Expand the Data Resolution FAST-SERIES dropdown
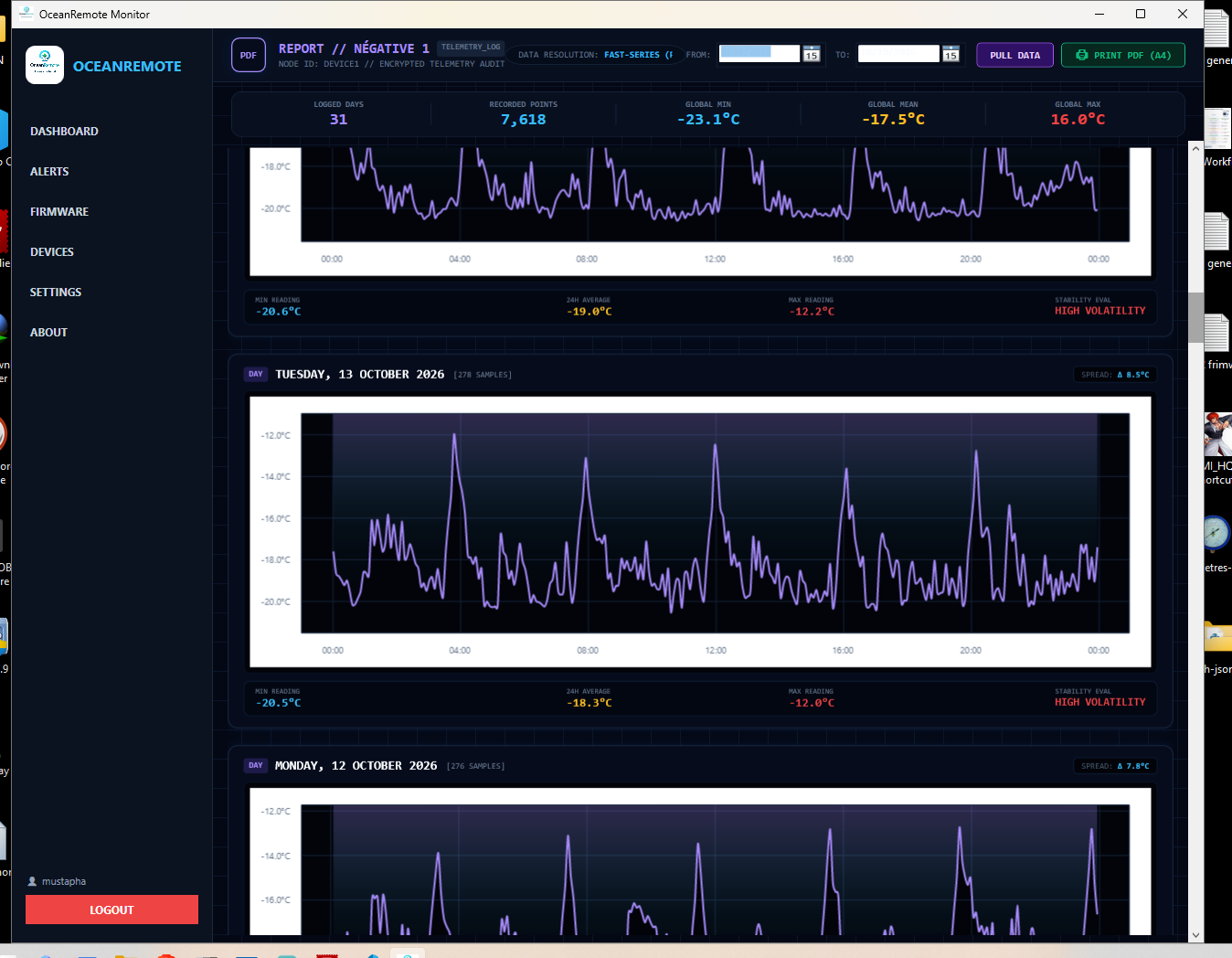 point(596,55)
